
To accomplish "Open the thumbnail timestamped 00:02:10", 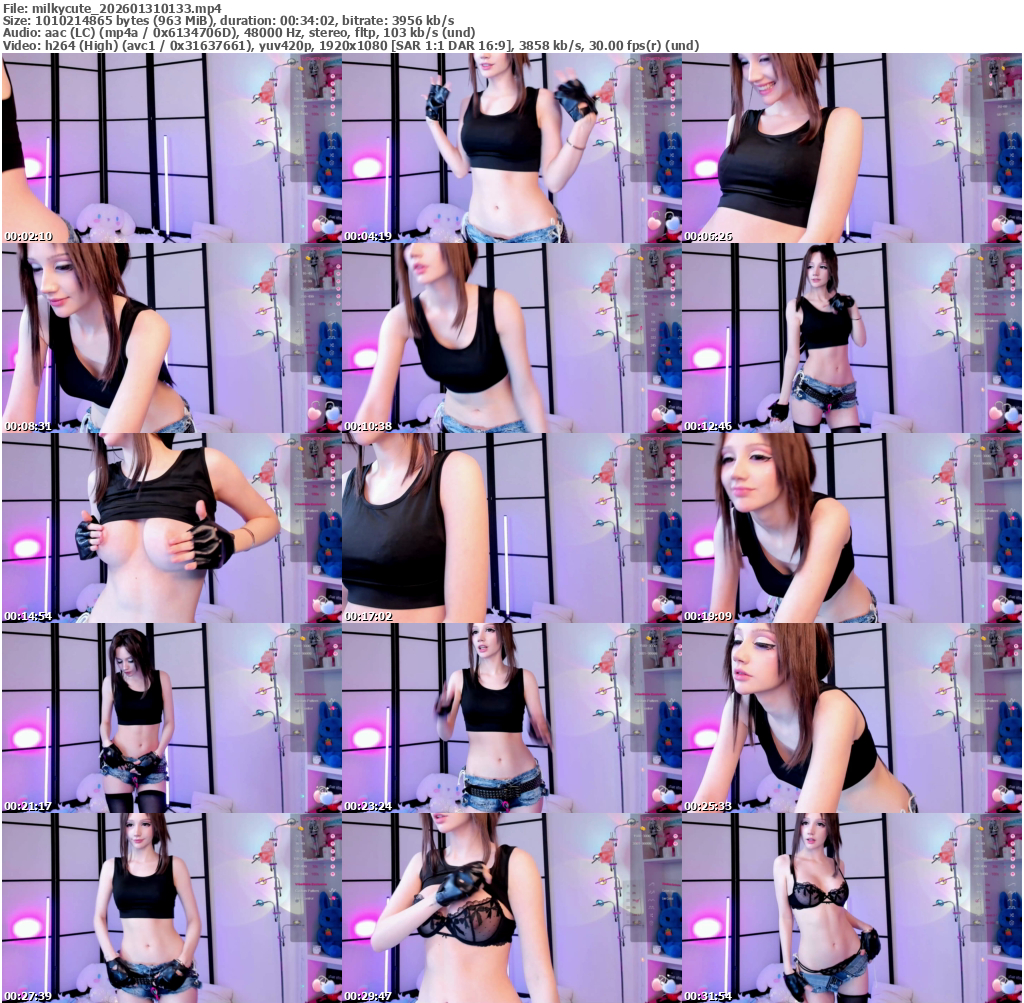I will (171, 148).
